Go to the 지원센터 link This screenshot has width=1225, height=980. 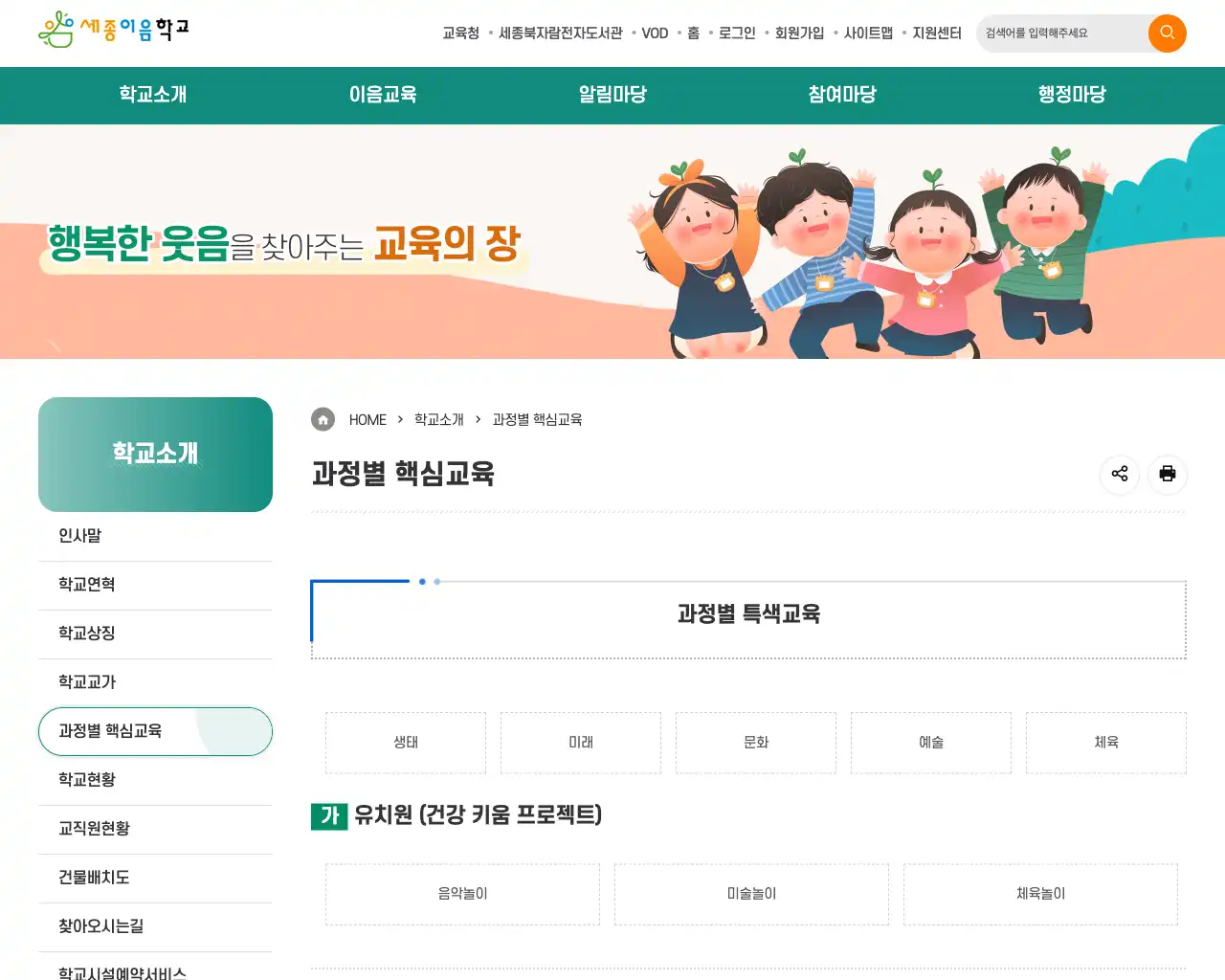[937, 33]
